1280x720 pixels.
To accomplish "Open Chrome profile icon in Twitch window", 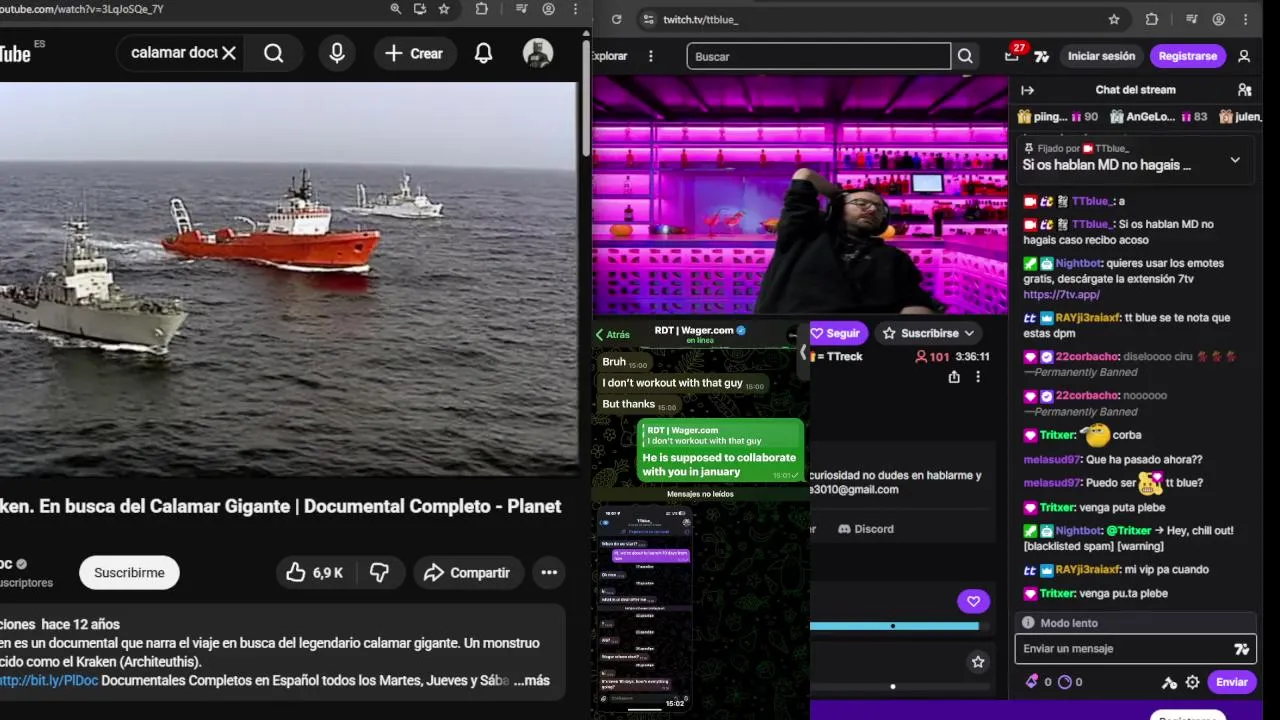I will point(1219,19).
